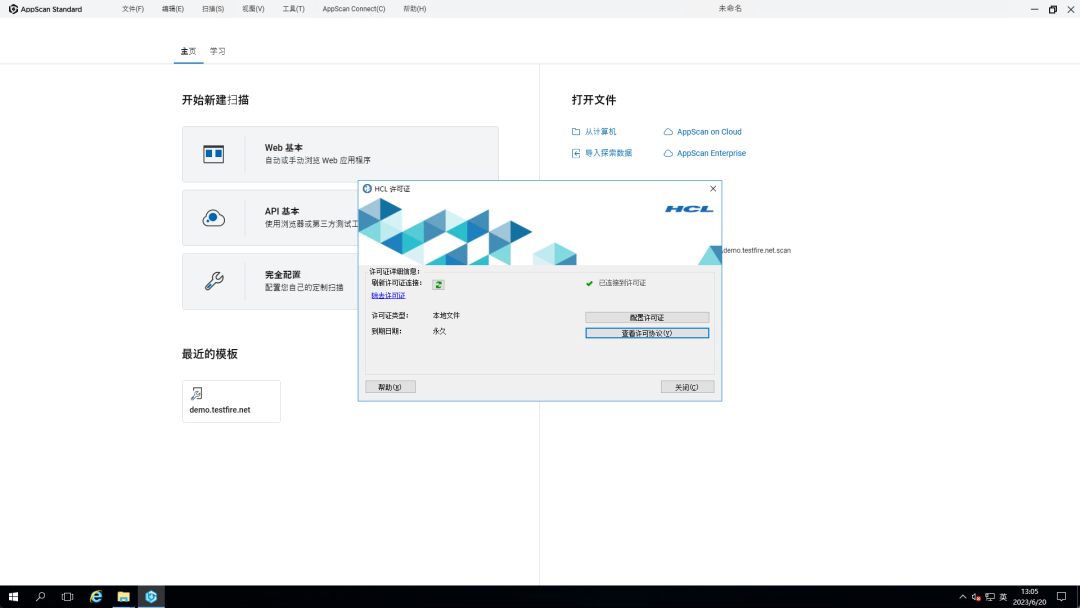Click the 已连接到许可证 status text
This screenshot has height=608, width=1080.
click(x=622, y=283)
